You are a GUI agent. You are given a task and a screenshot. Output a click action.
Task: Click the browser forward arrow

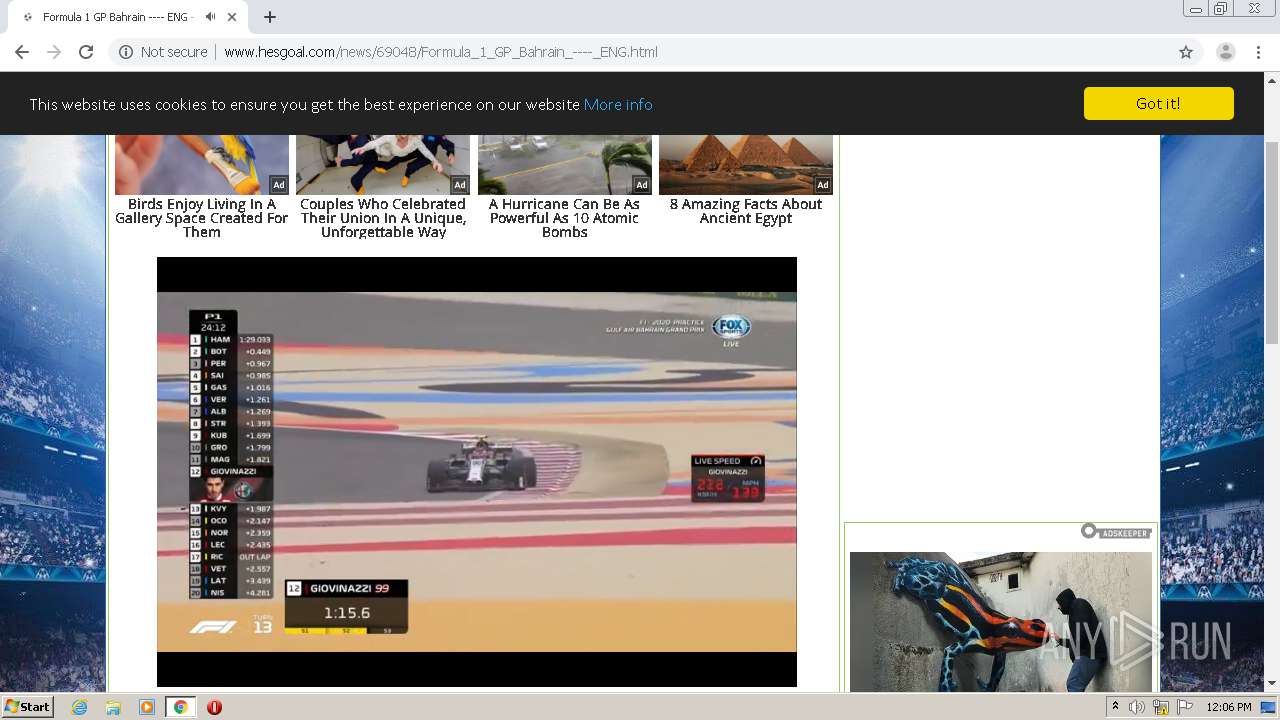pyautogui.click(x=54, y=52)
